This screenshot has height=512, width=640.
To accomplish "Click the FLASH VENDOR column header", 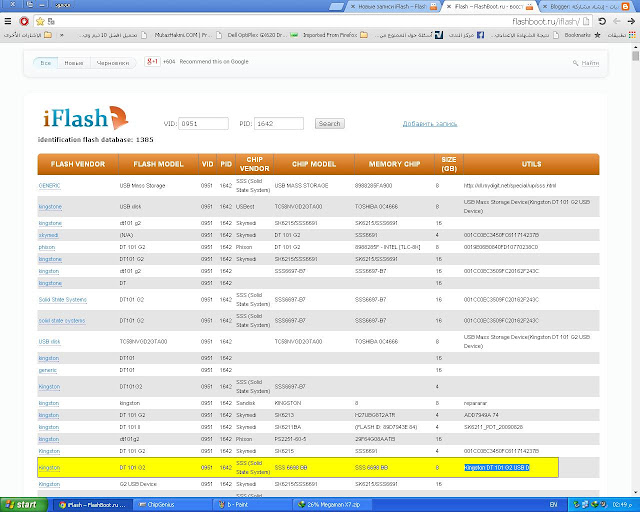I will [x=78, y=164].
